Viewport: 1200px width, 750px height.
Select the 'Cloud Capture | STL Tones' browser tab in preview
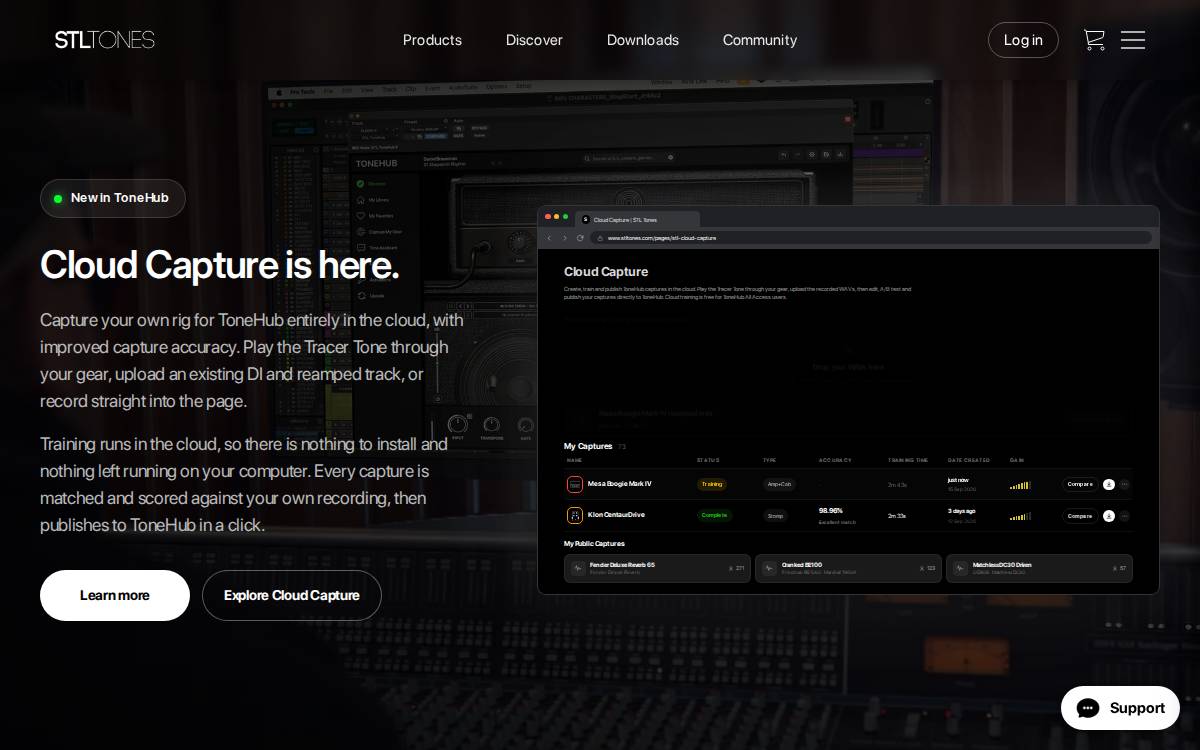pos(638,219)
